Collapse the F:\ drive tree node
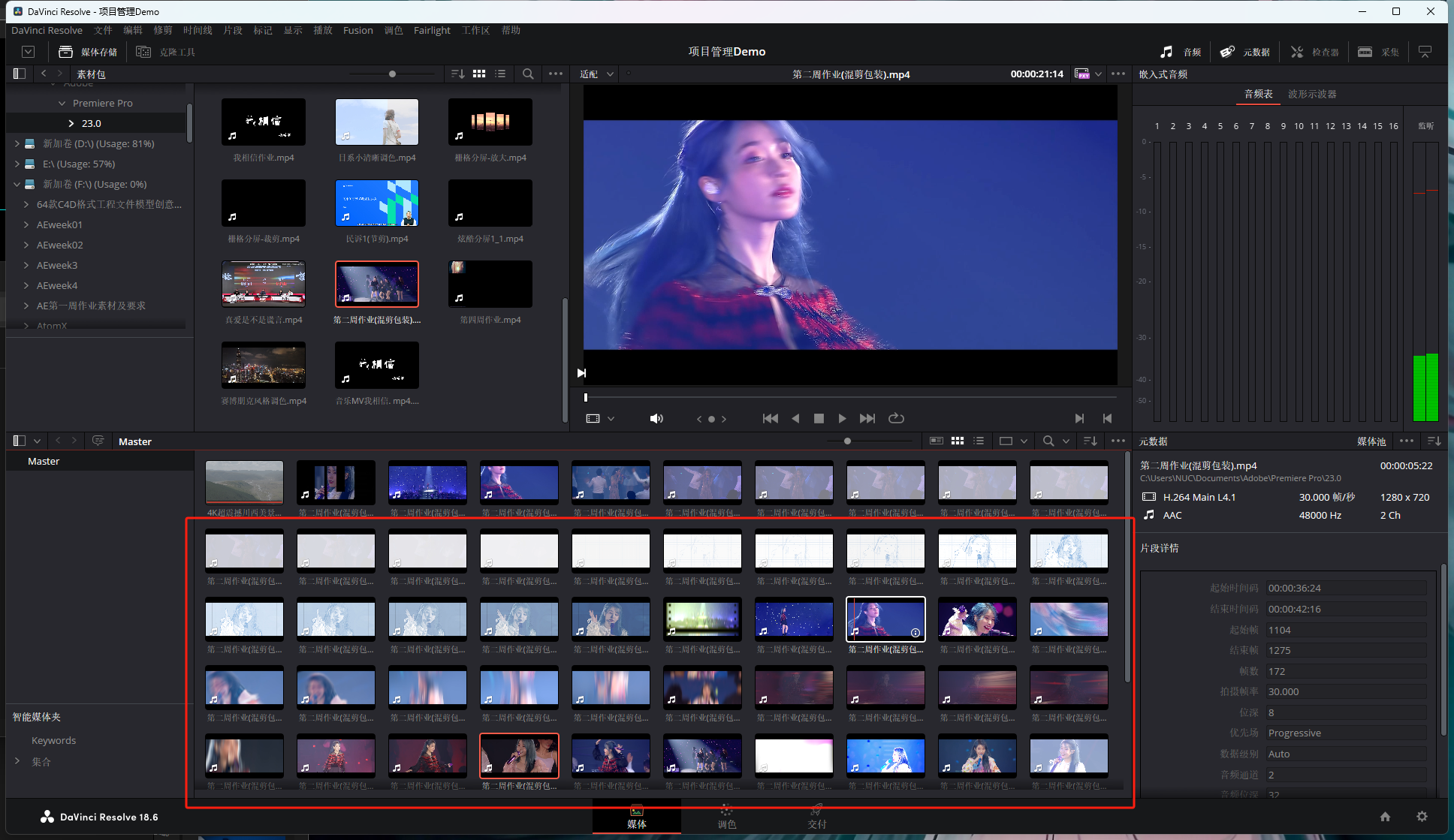The height and width of the screenshot is (840, 1454). 17,184
